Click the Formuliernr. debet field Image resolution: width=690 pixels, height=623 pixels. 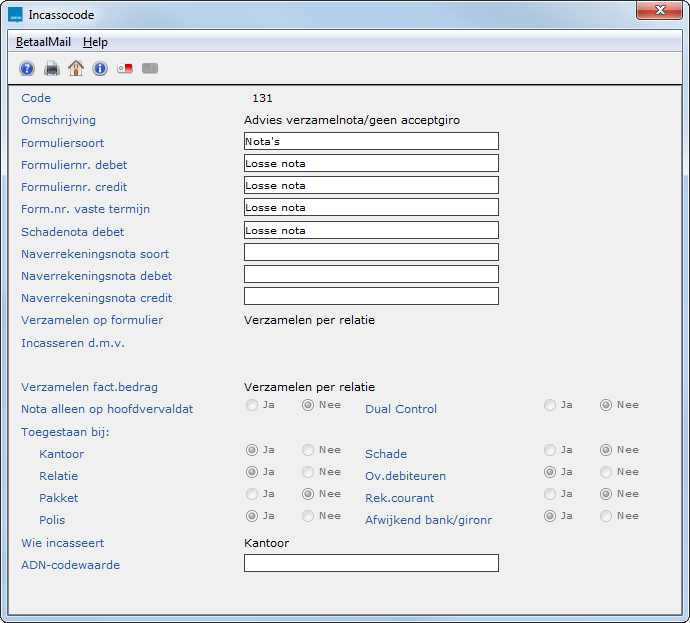tap(370, 163)
